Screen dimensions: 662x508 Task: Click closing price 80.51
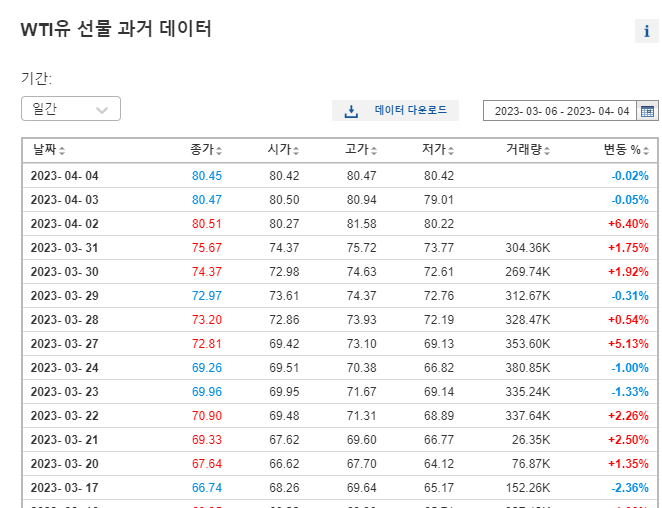[x=207, y=224]
